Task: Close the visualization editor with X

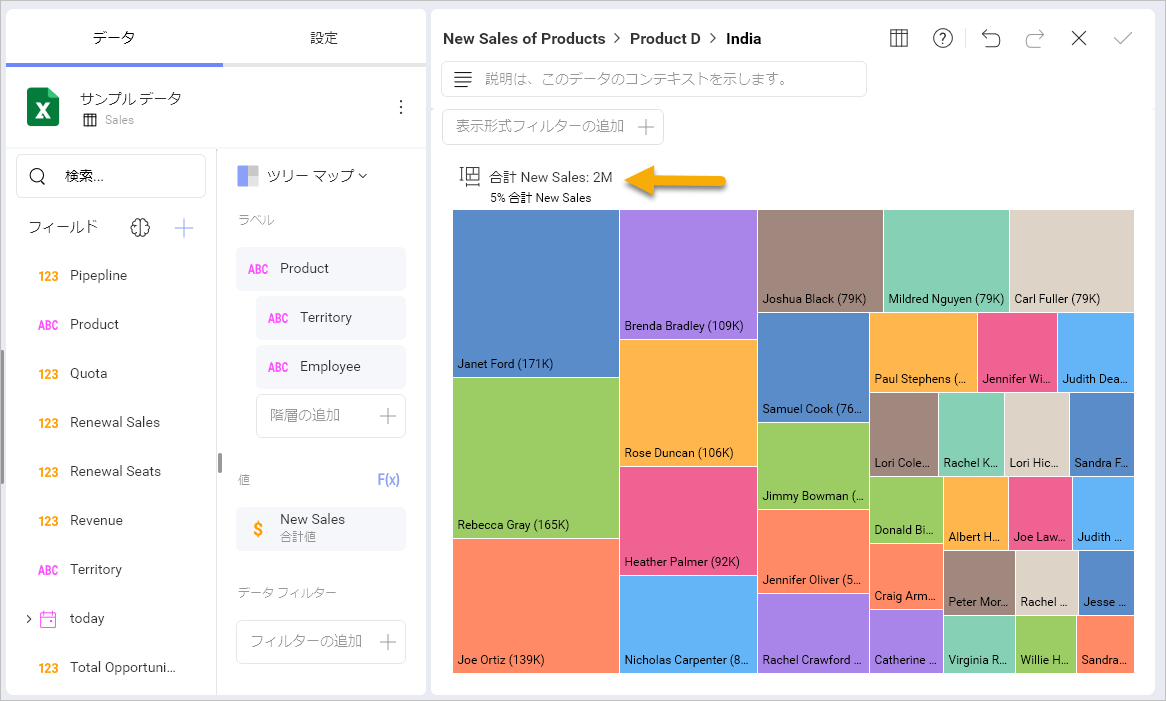Action: [1078, 38]
